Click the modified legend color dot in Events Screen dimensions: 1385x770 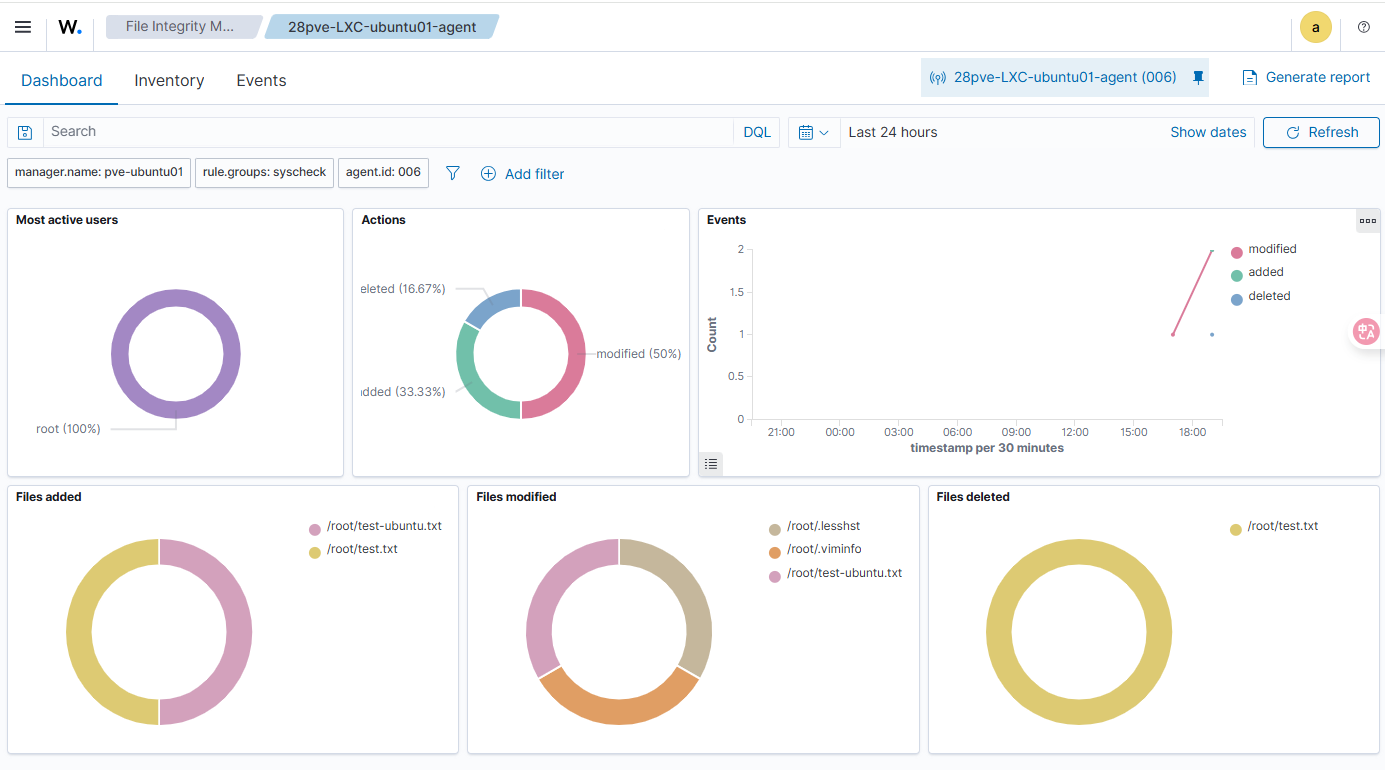tap(1238, 249)
